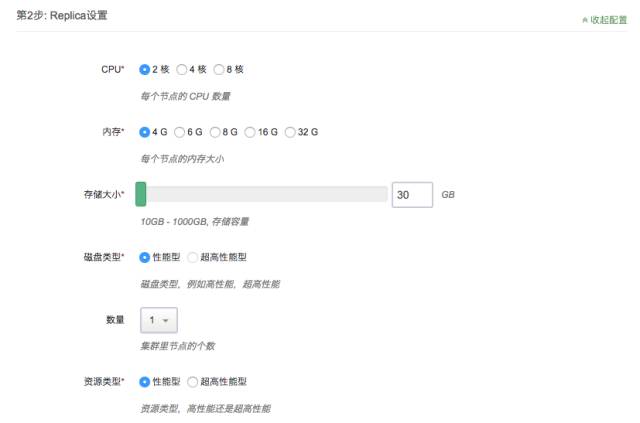Click the gray storage size slider track
The height and width of the screenshot is (423, 640).
coord(267,194)
